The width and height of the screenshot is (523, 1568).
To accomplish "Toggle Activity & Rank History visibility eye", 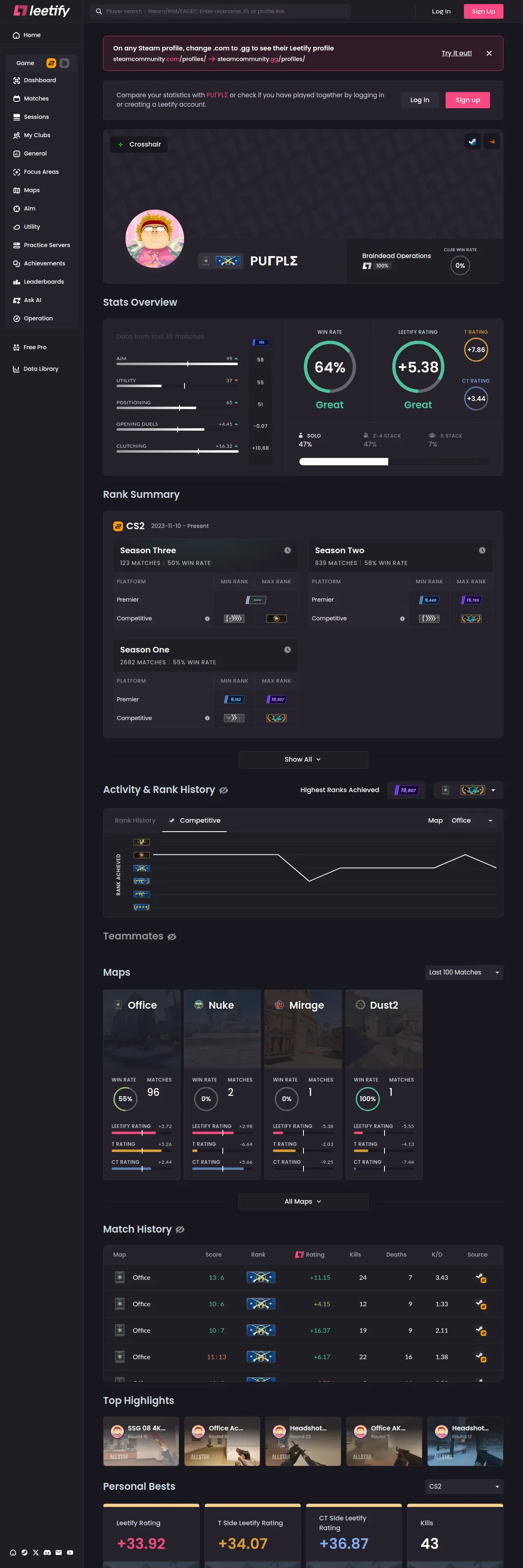I will tap(224, 790).
